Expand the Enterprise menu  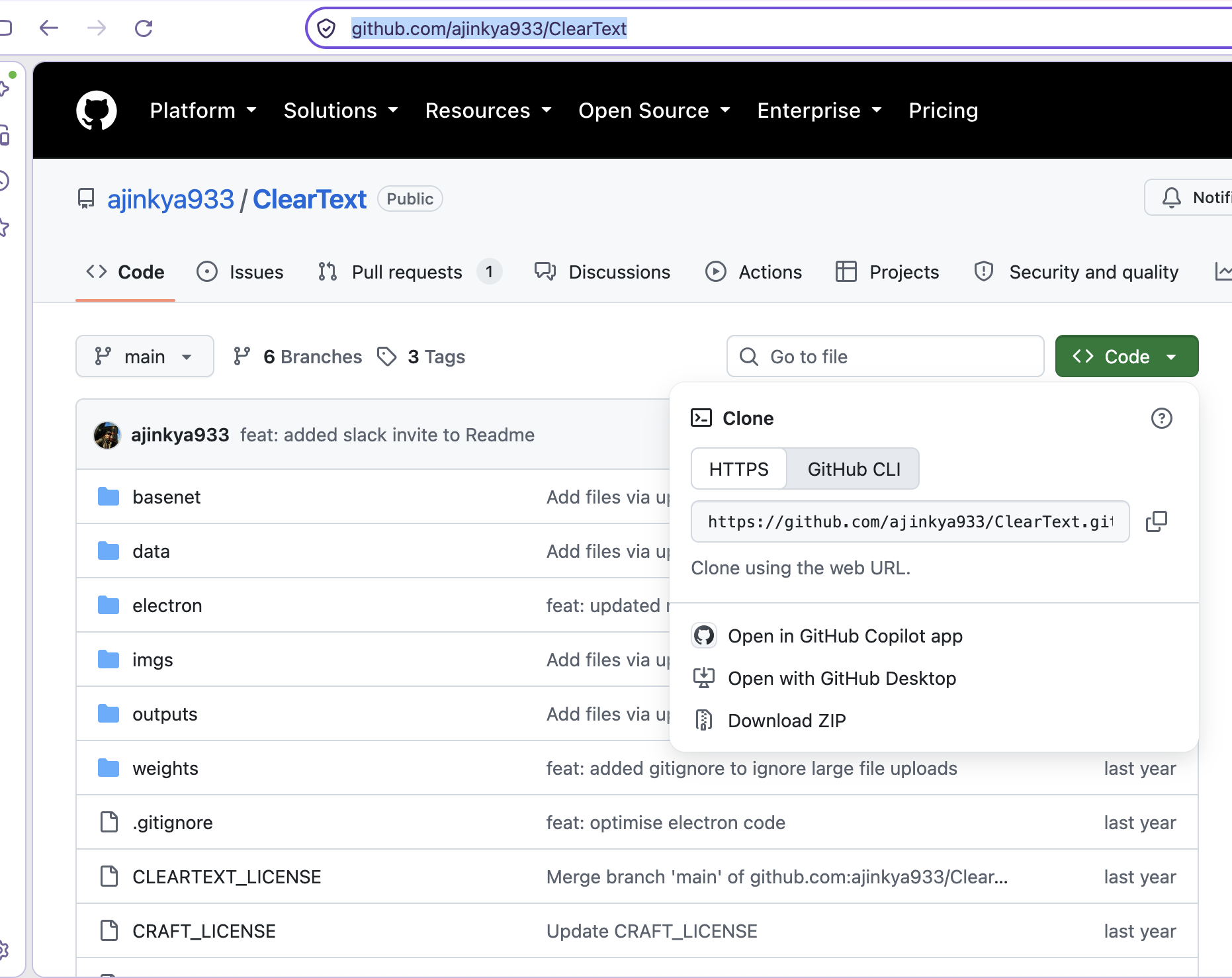[820, 111]
